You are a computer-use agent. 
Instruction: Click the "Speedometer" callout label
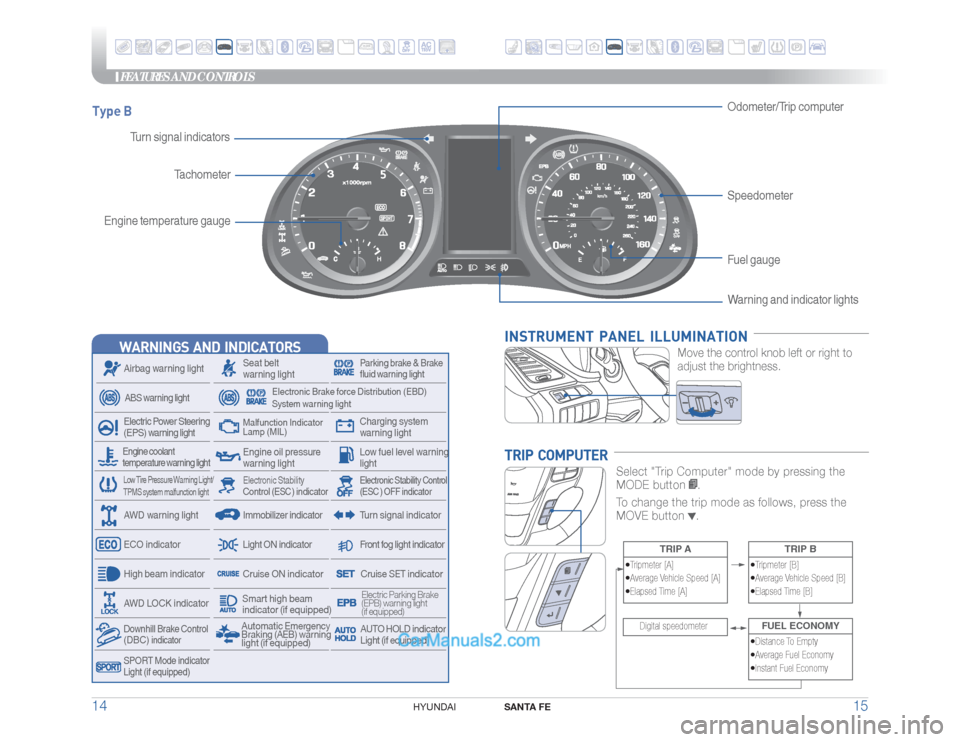click(x=760, y=195)
